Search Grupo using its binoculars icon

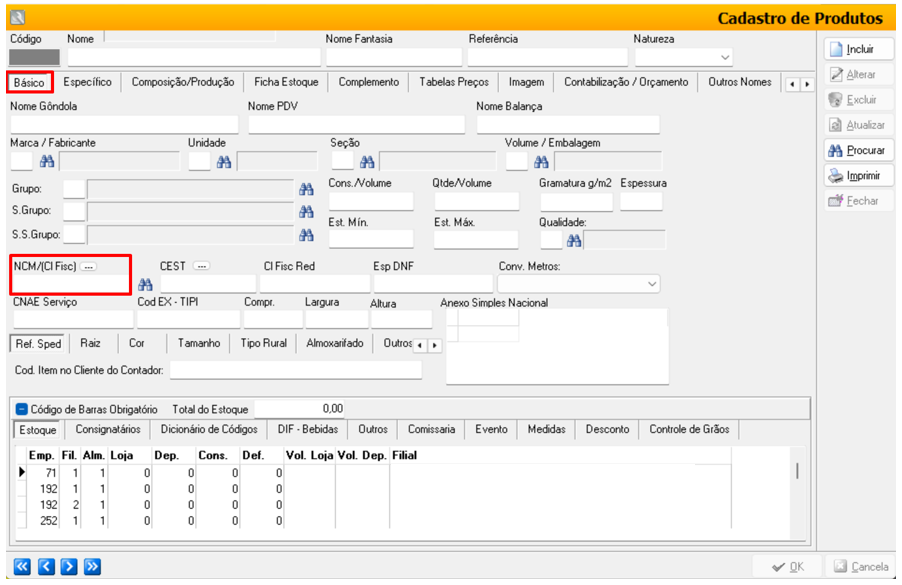click(306, 188)
